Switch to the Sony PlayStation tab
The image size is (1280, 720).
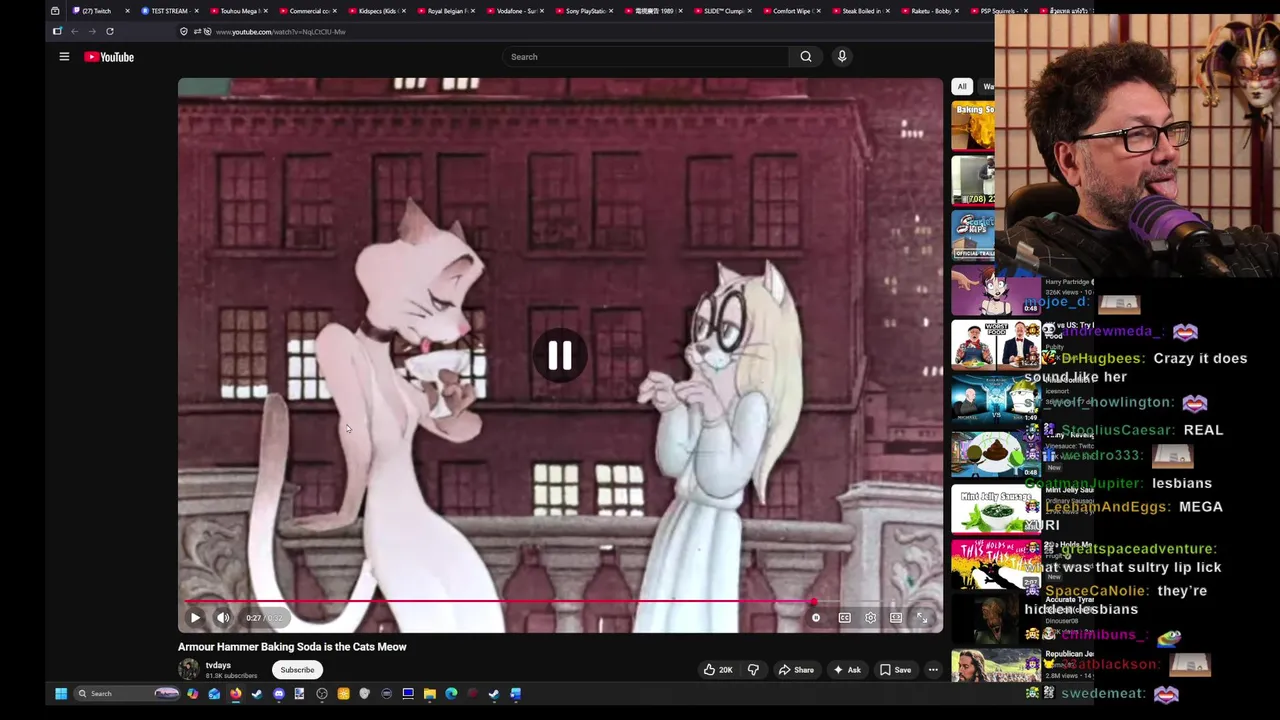coord(585,11)
